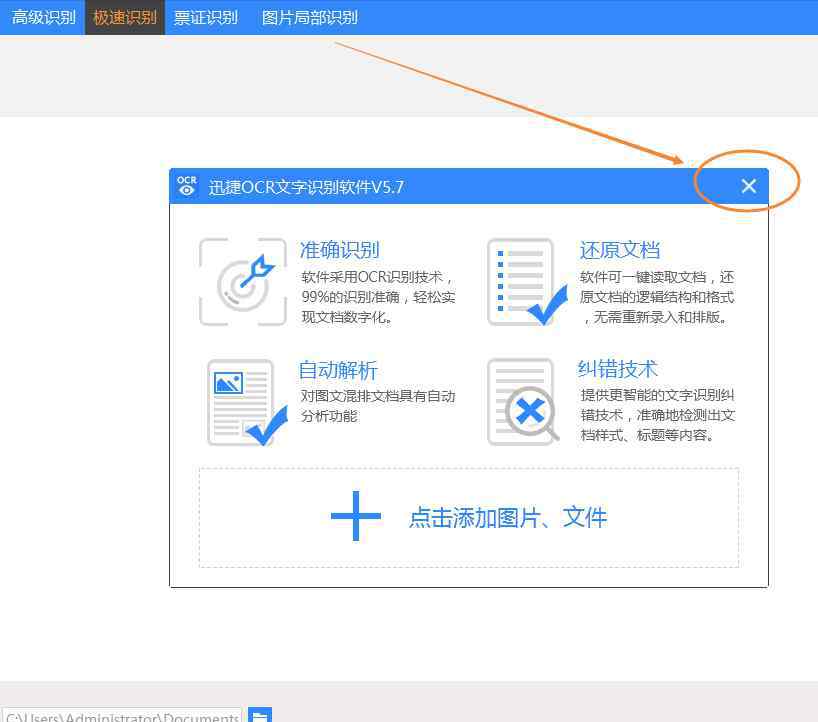Image resolution: width=818 pixels, height=722 pixels.
Task: Open the folder browse icon beside path
Action: point(260,715)
